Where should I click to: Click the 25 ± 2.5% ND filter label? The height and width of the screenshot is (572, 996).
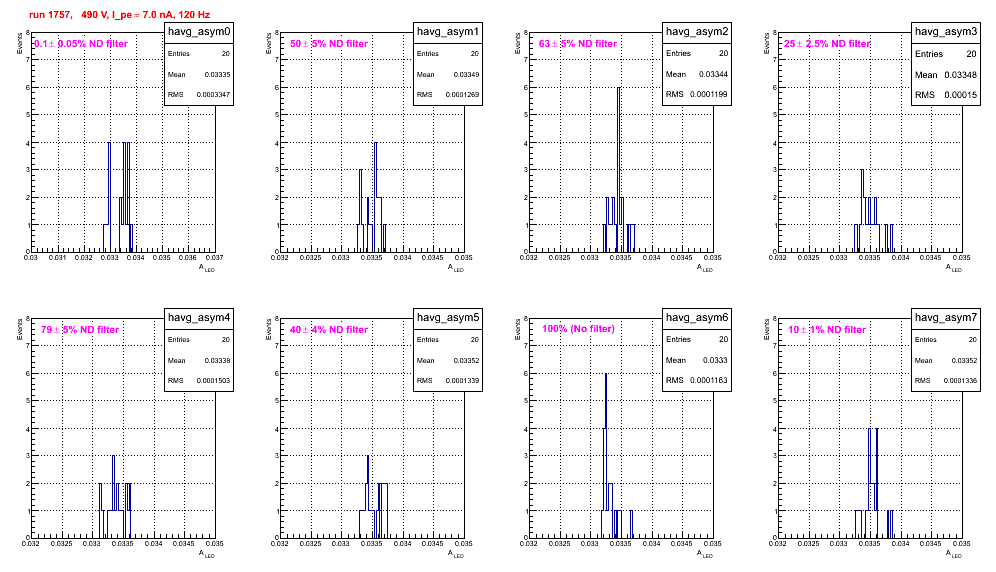(827, 44)
